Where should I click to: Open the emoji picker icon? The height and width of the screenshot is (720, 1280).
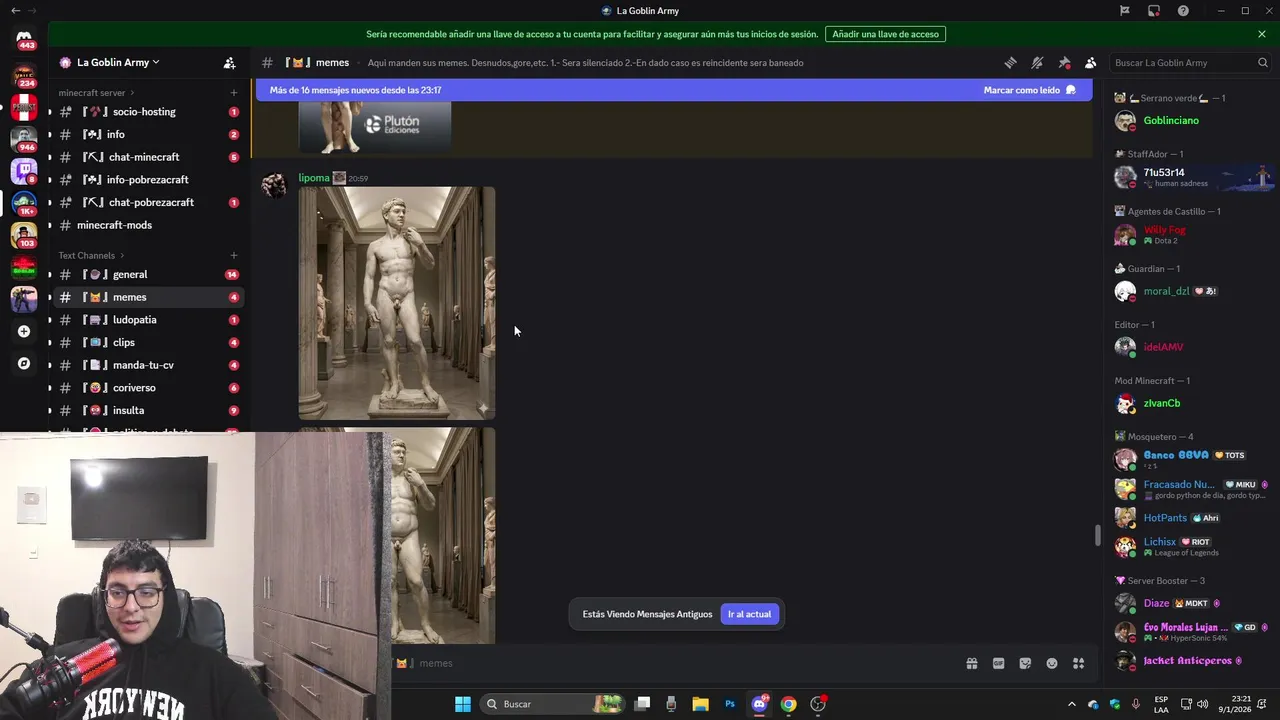[1052, 663]
